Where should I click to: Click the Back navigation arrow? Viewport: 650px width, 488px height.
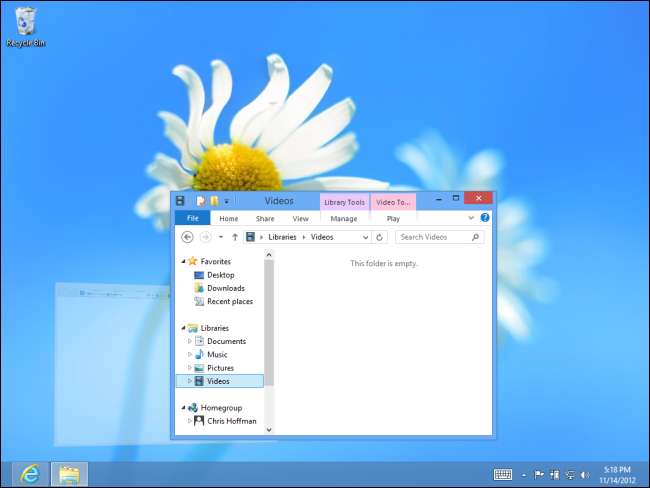point(187,237)
